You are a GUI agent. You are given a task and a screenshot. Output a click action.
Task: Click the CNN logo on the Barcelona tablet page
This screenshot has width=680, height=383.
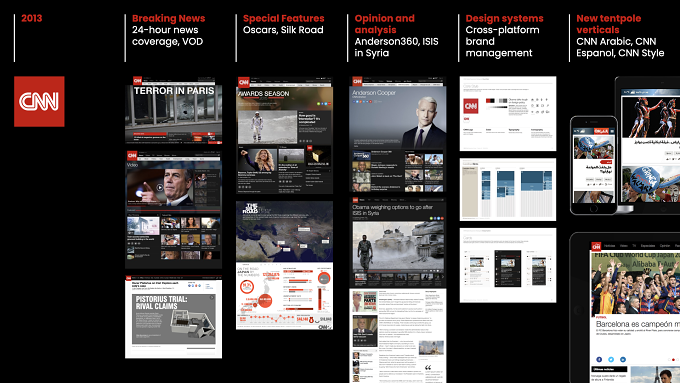point(596,246)
